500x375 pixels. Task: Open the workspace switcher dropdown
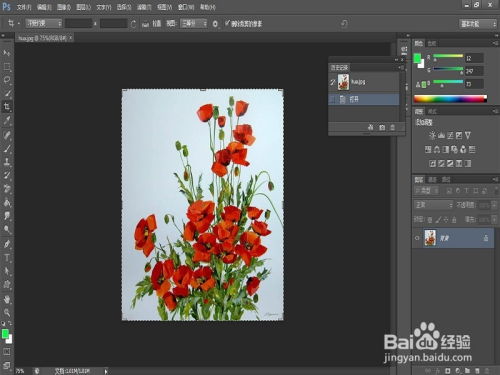tap(478, 24)
